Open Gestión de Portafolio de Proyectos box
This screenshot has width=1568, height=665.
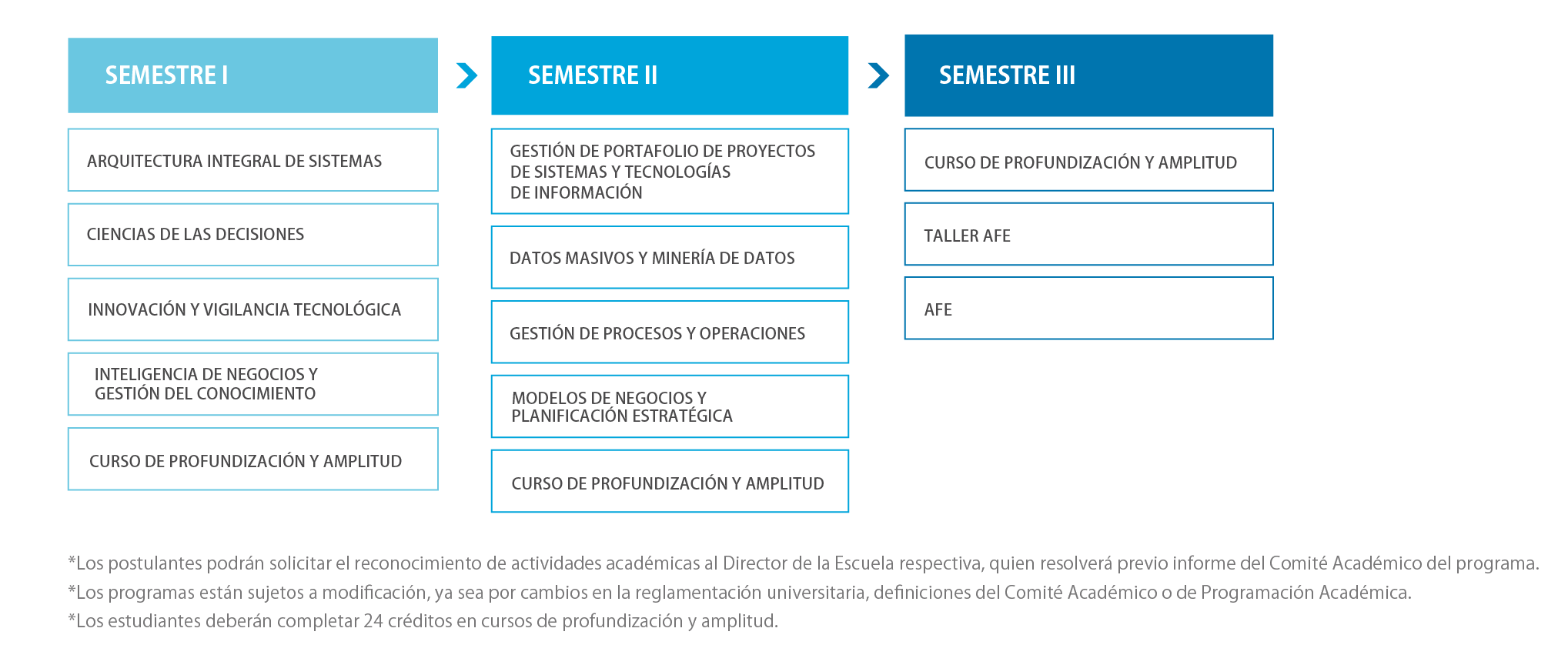tap(669, 172)
